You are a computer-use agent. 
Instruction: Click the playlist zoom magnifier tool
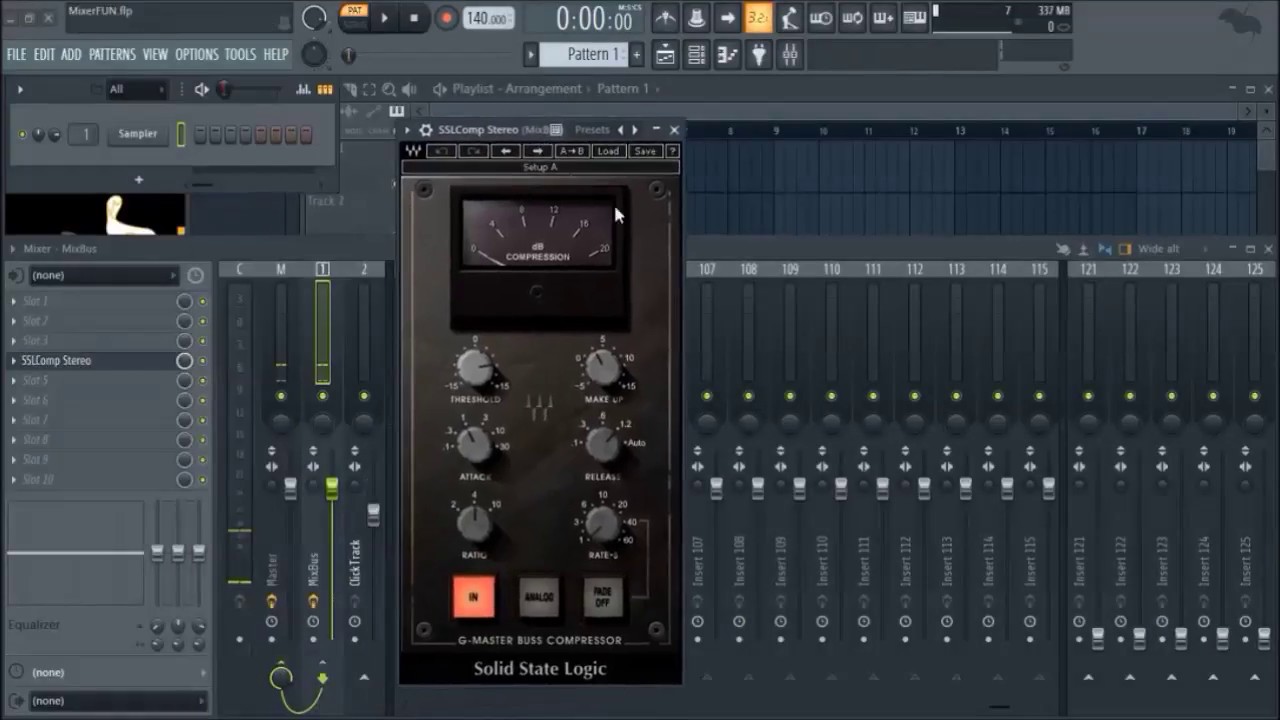(389, 89)
